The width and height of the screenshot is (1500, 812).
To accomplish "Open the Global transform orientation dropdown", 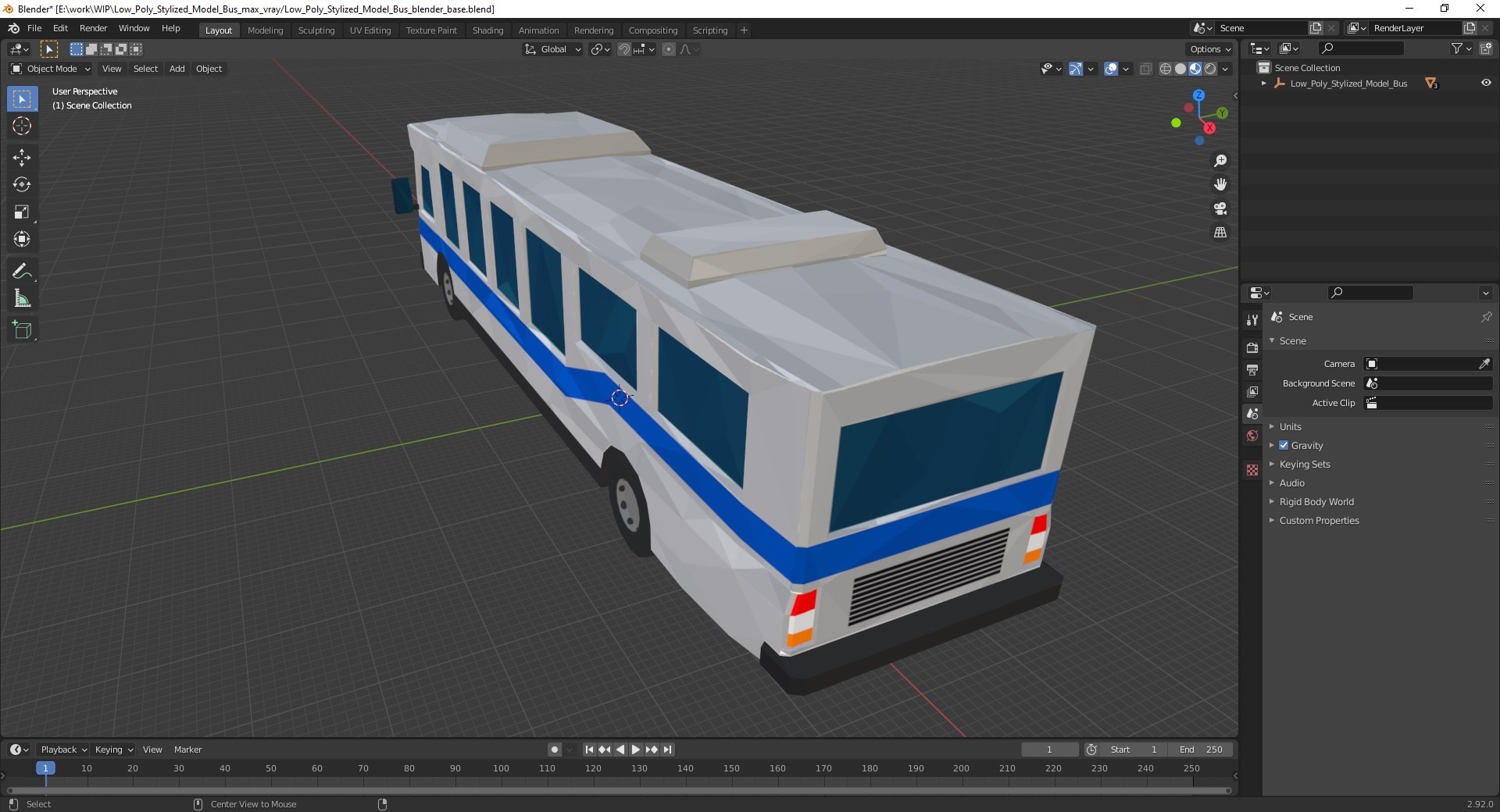I will tap(552, 49).
